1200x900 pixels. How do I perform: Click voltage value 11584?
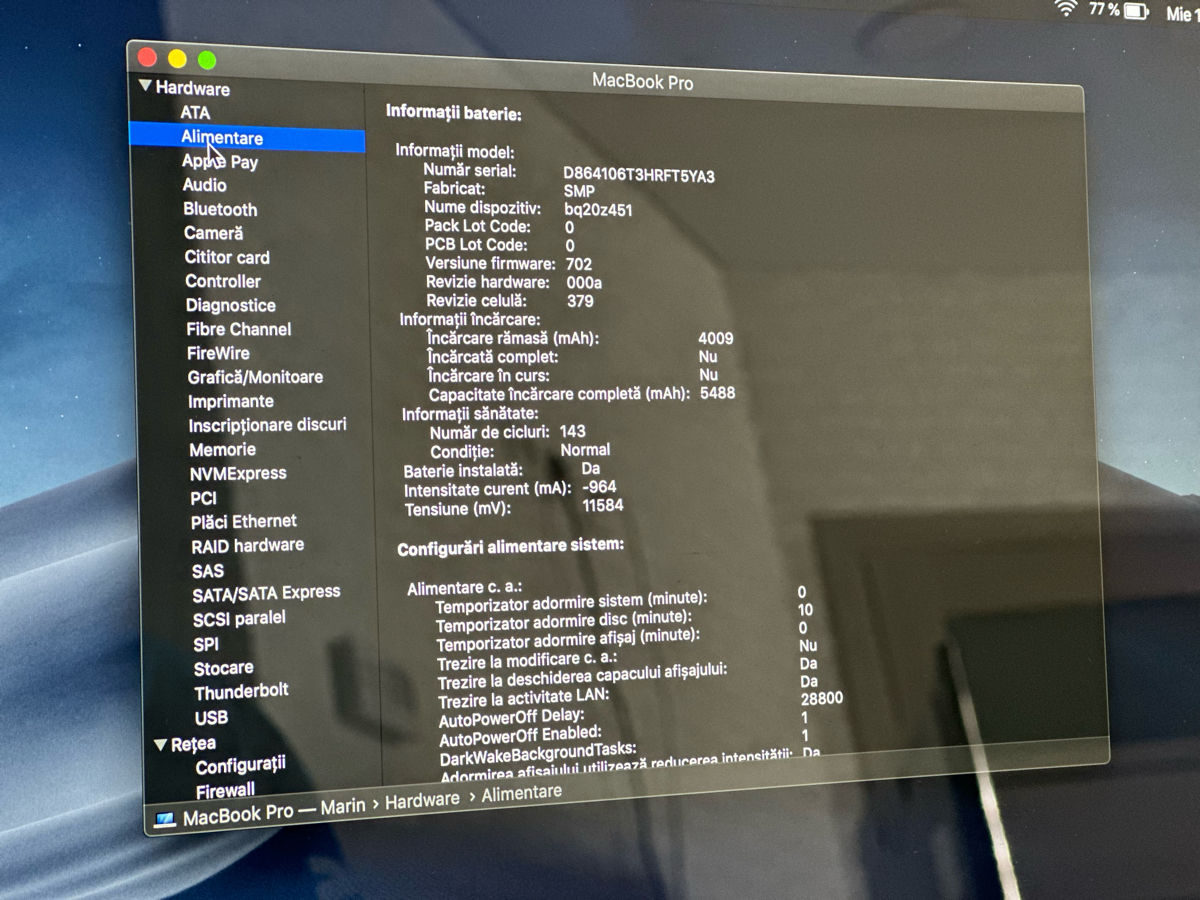coord(603,506)
